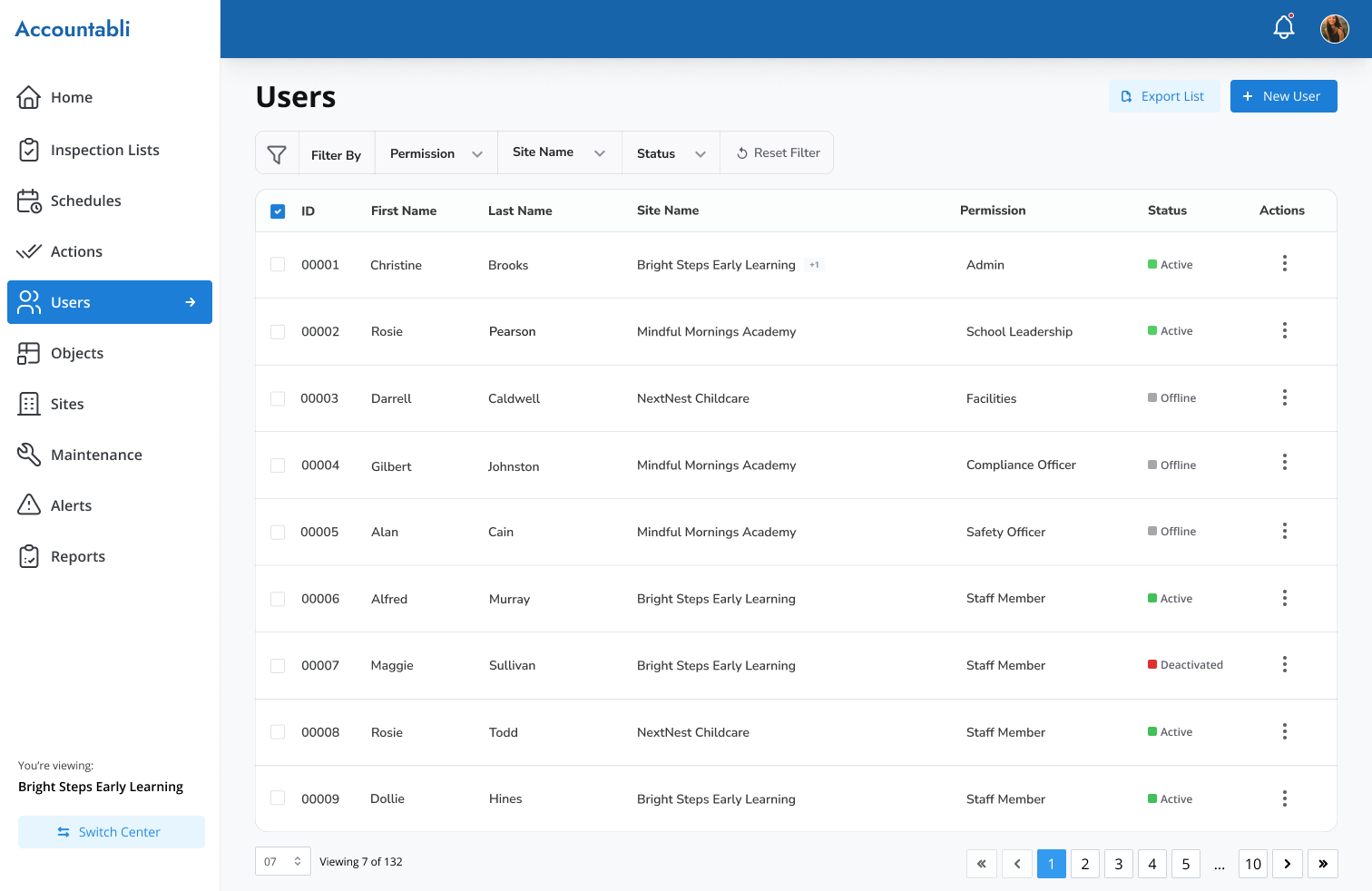This screenshot has width=1372, height=891.
Task: Click the Export List button
Action: (x=1164, y=96)
